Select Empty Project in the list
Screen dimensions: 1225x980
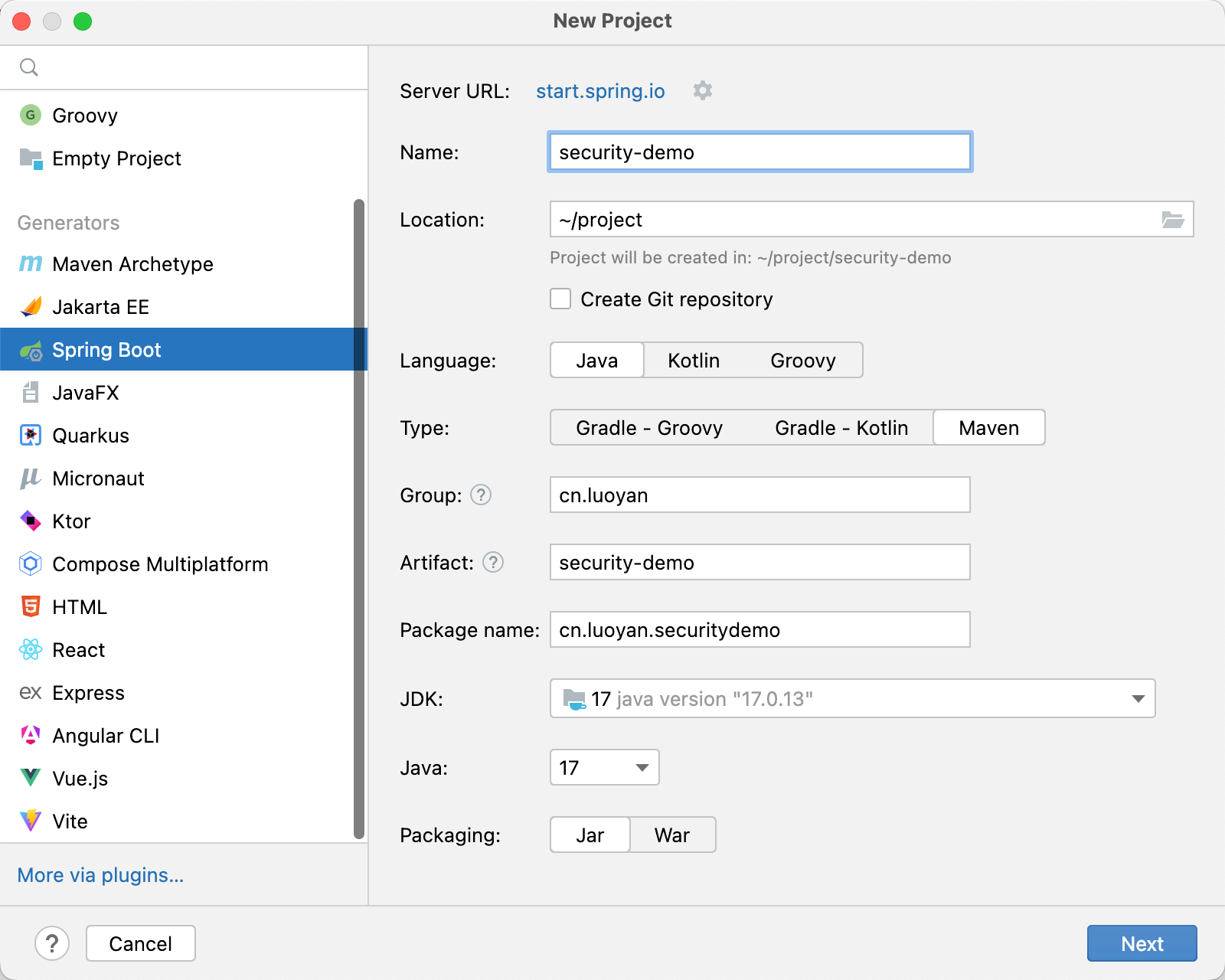[x=184, y=158]
